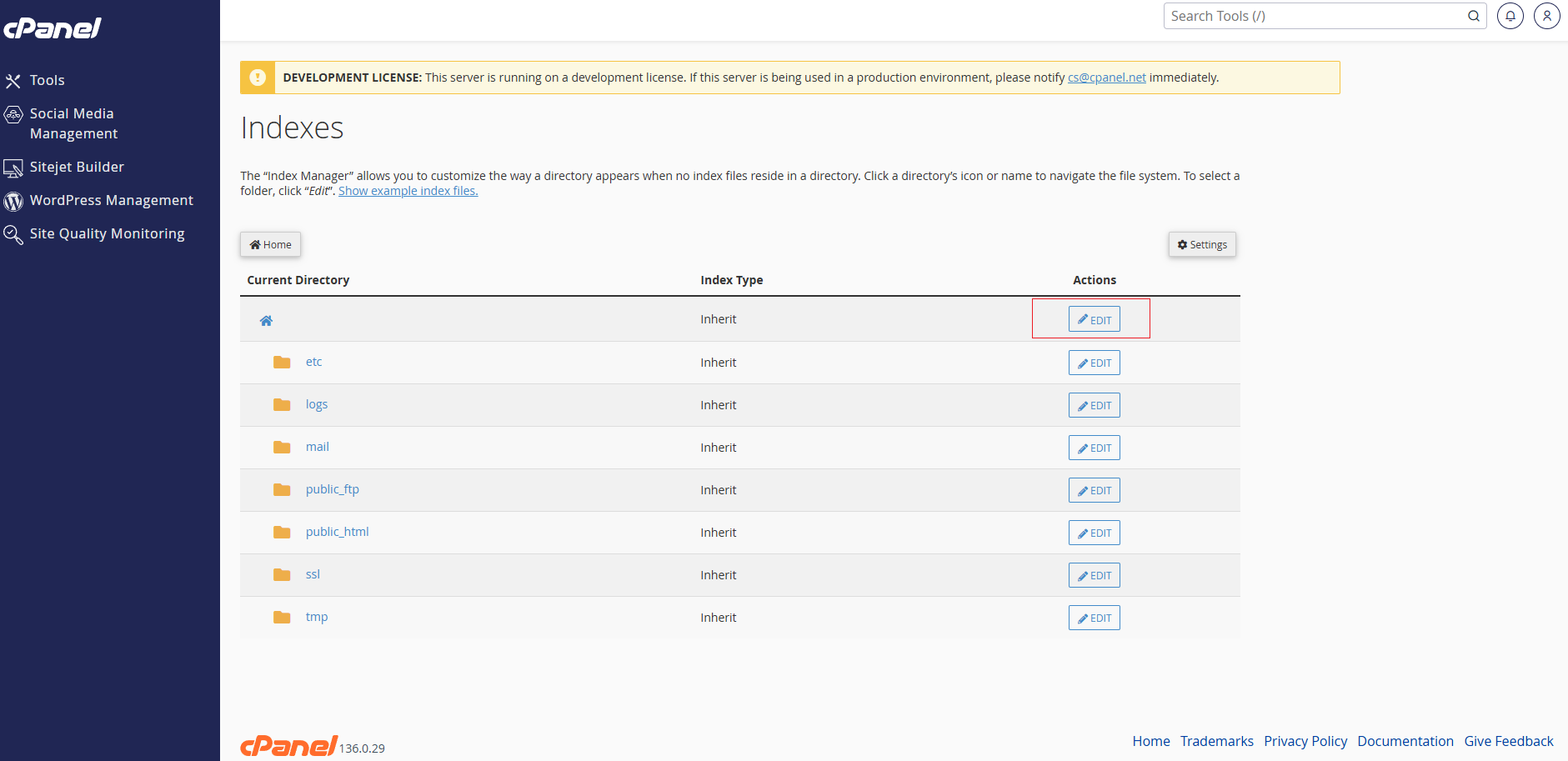The height and width of the screenshot is (761, 1568).
Task: Navigate into the tmp directory
Action: (317, 617)
